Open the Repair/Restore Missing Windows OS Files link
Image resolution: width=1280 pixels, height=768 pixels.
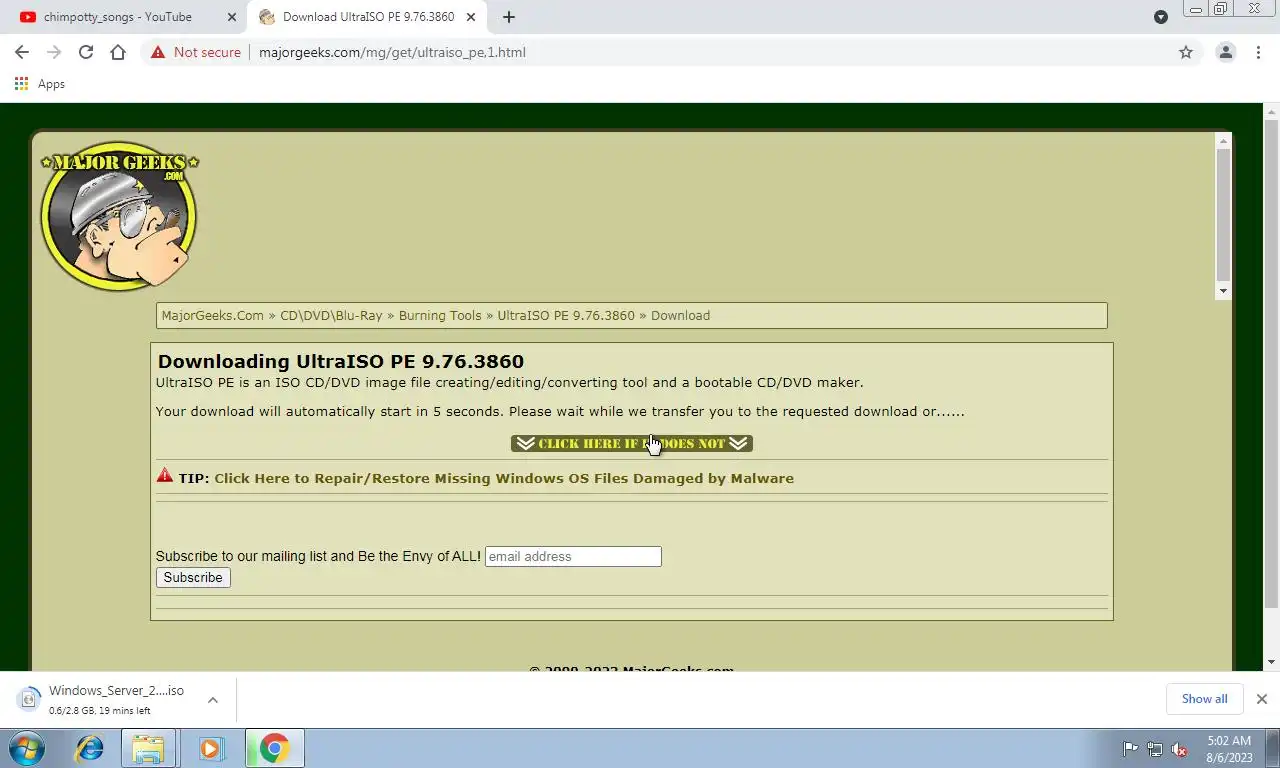(x=504, y=478)
